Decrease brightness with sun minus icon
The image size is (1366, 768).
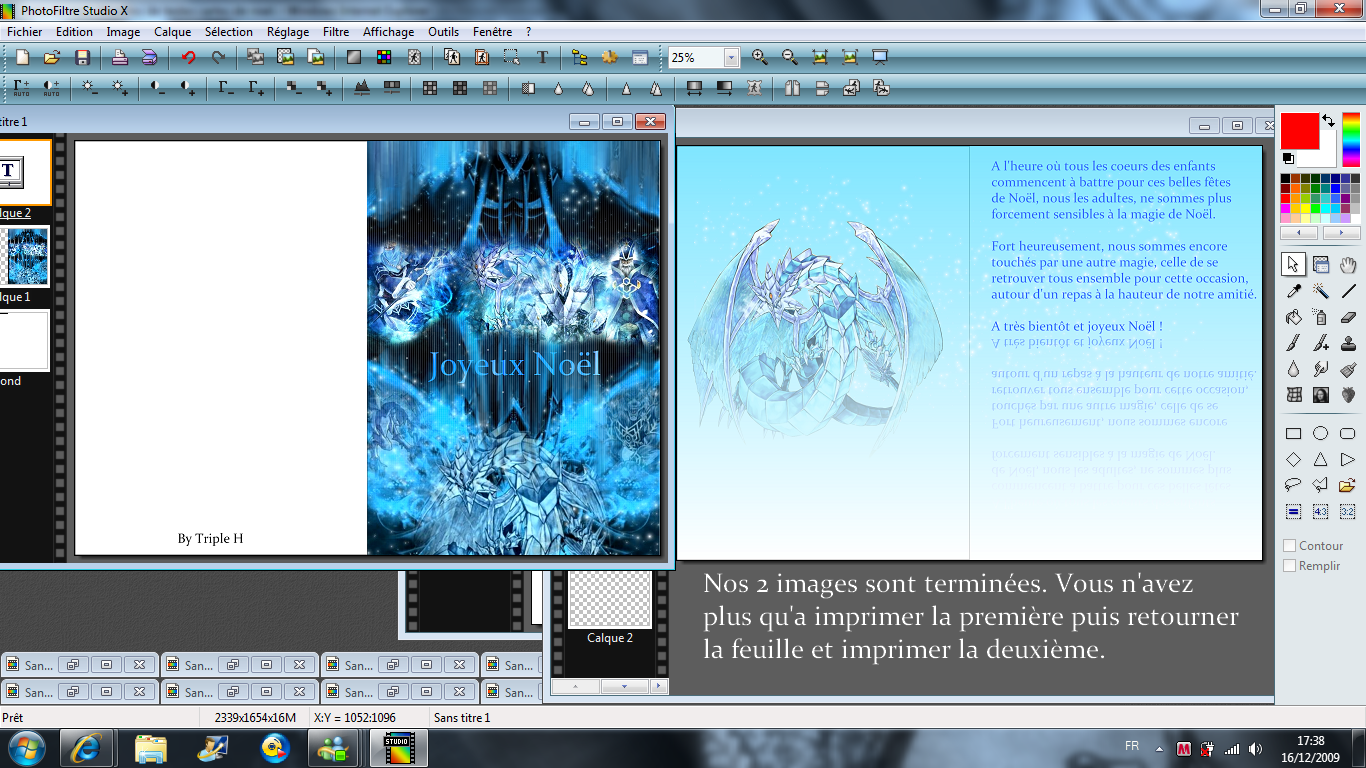click(90, 88)
